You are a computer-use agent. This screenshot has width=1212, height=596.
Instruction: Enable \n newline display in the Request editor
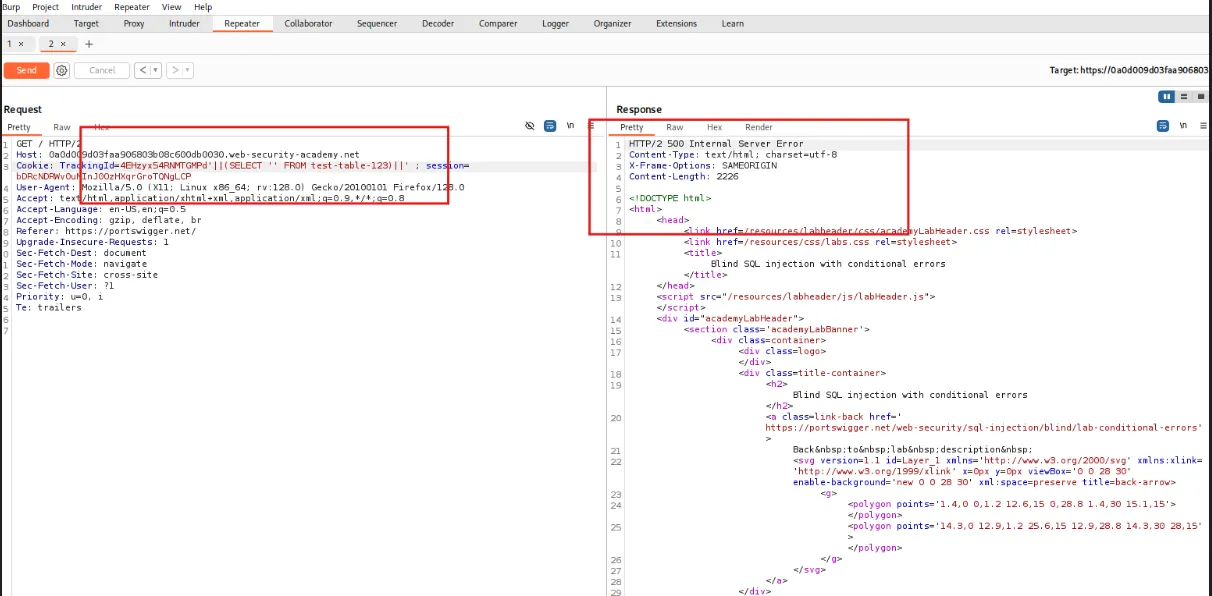click(570, 126)
